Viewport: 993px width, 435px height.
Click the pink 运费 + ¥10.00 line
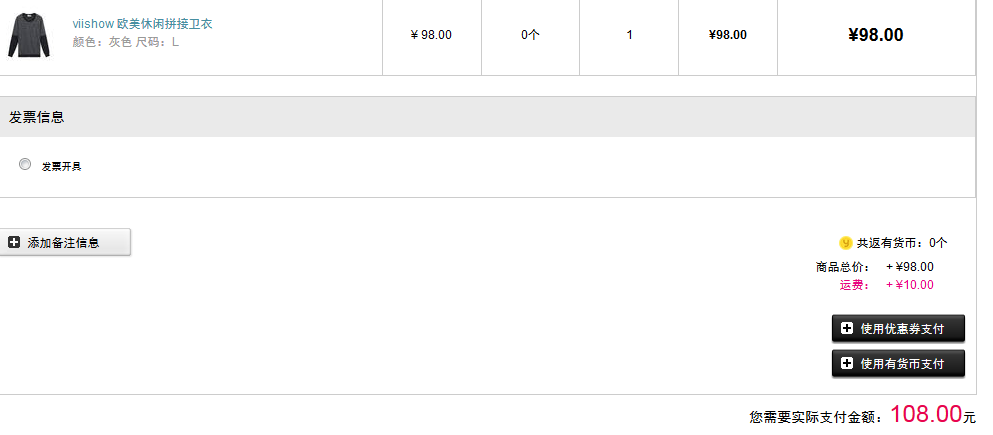(x=887, y=285)
